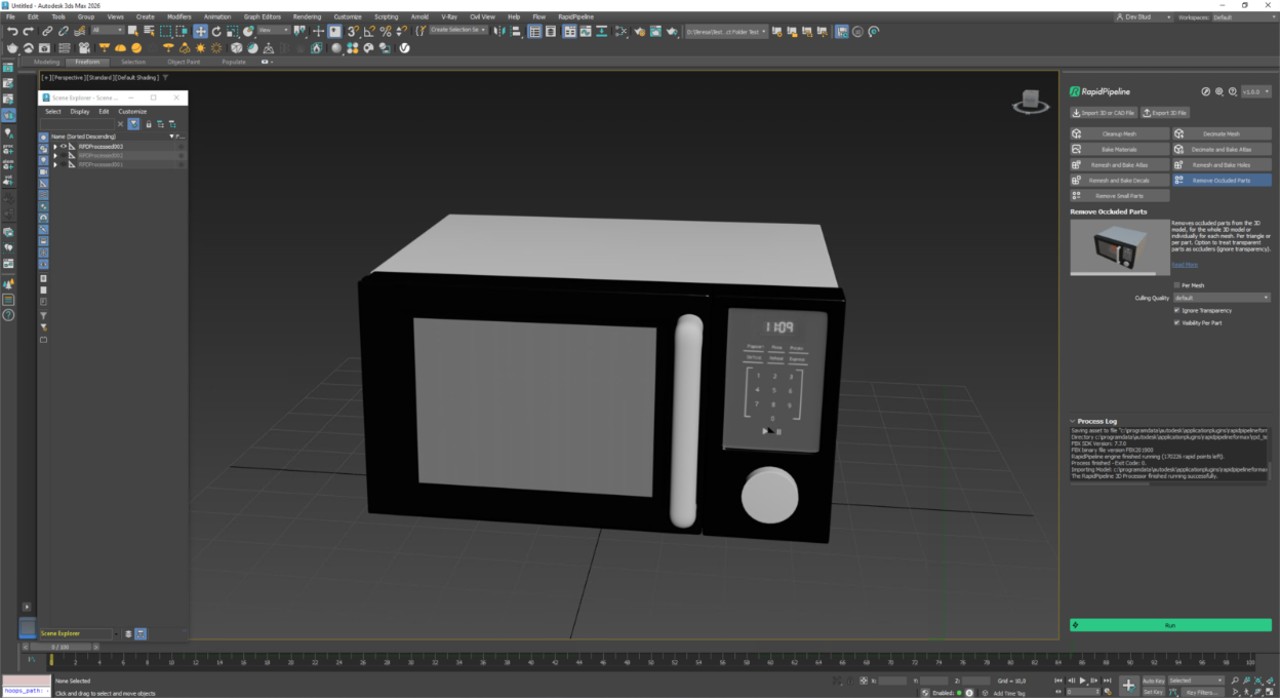Screen dimensions: 1280x698
Task: Click Scene Explorer lock icon
Action: click(148, 124)
